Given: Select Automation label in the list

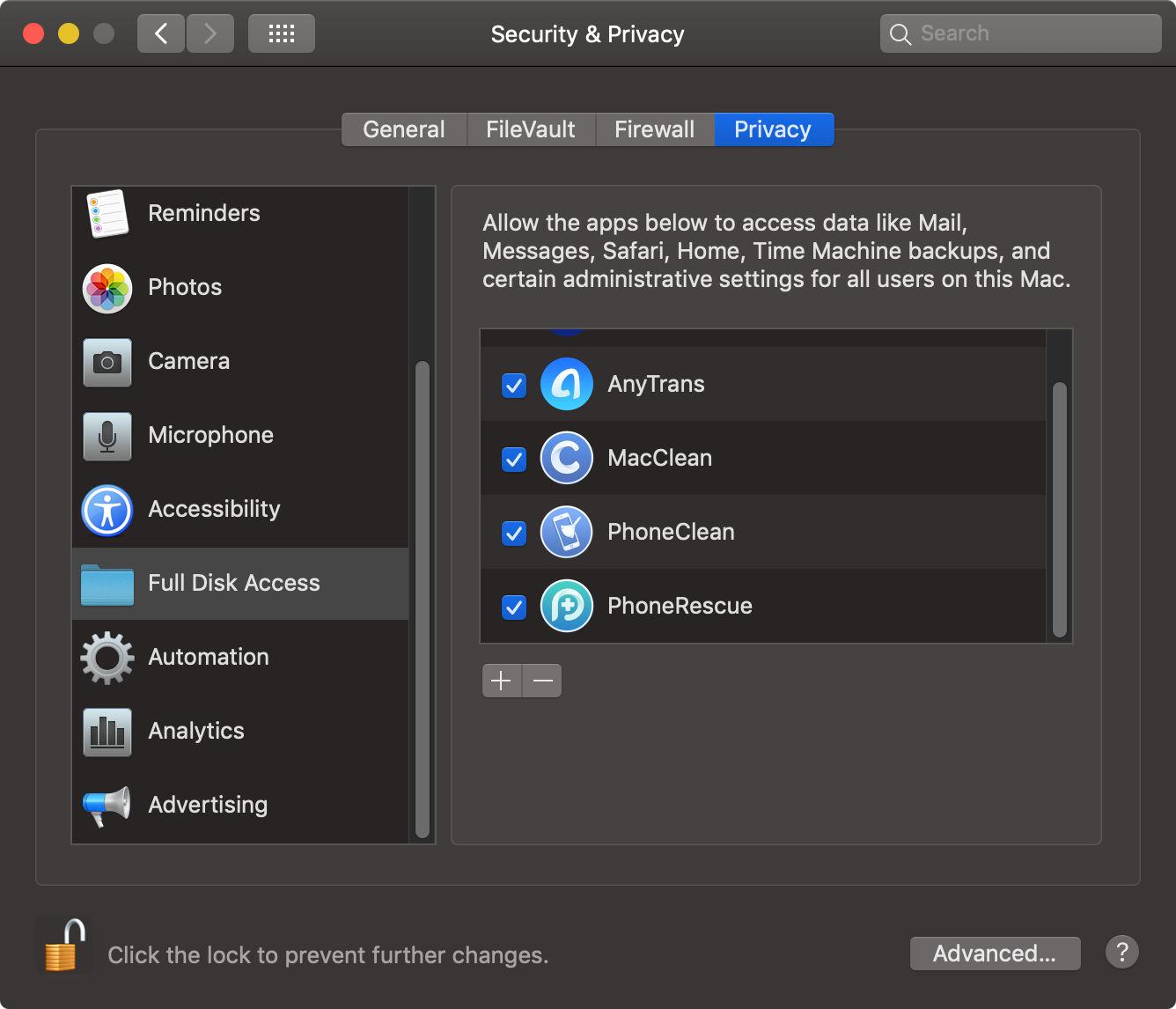Looking at the screenshot, I should click(209, 657).
